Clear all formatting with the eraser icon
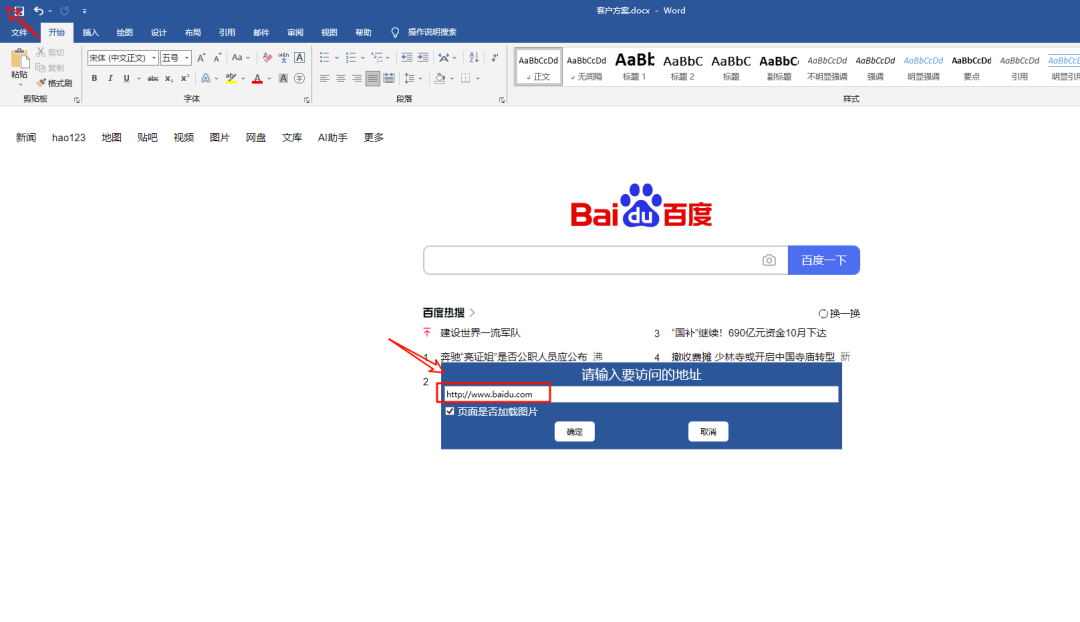The width and height of the screenshot is (1080, 622). coord(267,58)
